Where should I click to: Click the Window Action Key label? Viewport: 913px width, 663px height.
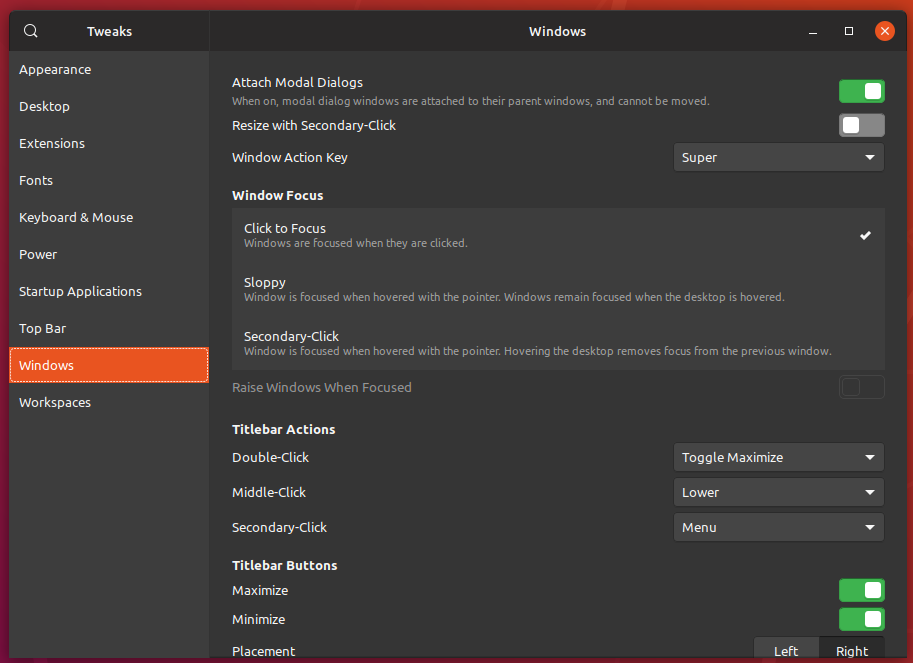tap(290, 158)
